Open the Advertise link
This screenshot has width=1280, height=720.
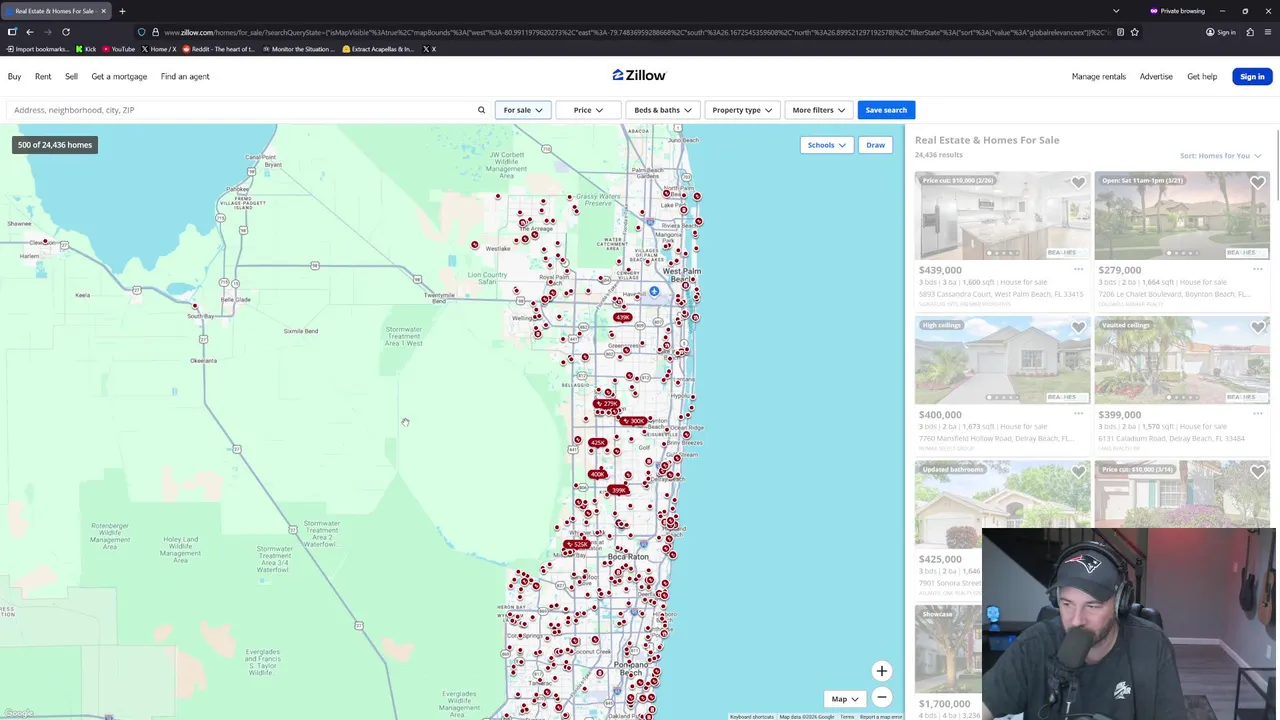click(1156, 76)
